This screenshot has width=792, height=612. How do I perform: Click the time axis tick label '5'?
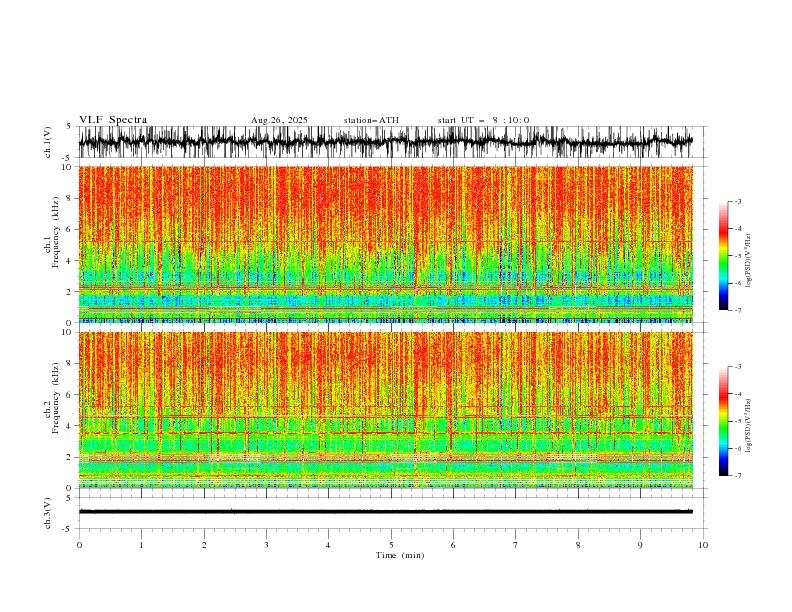point(391,545)
